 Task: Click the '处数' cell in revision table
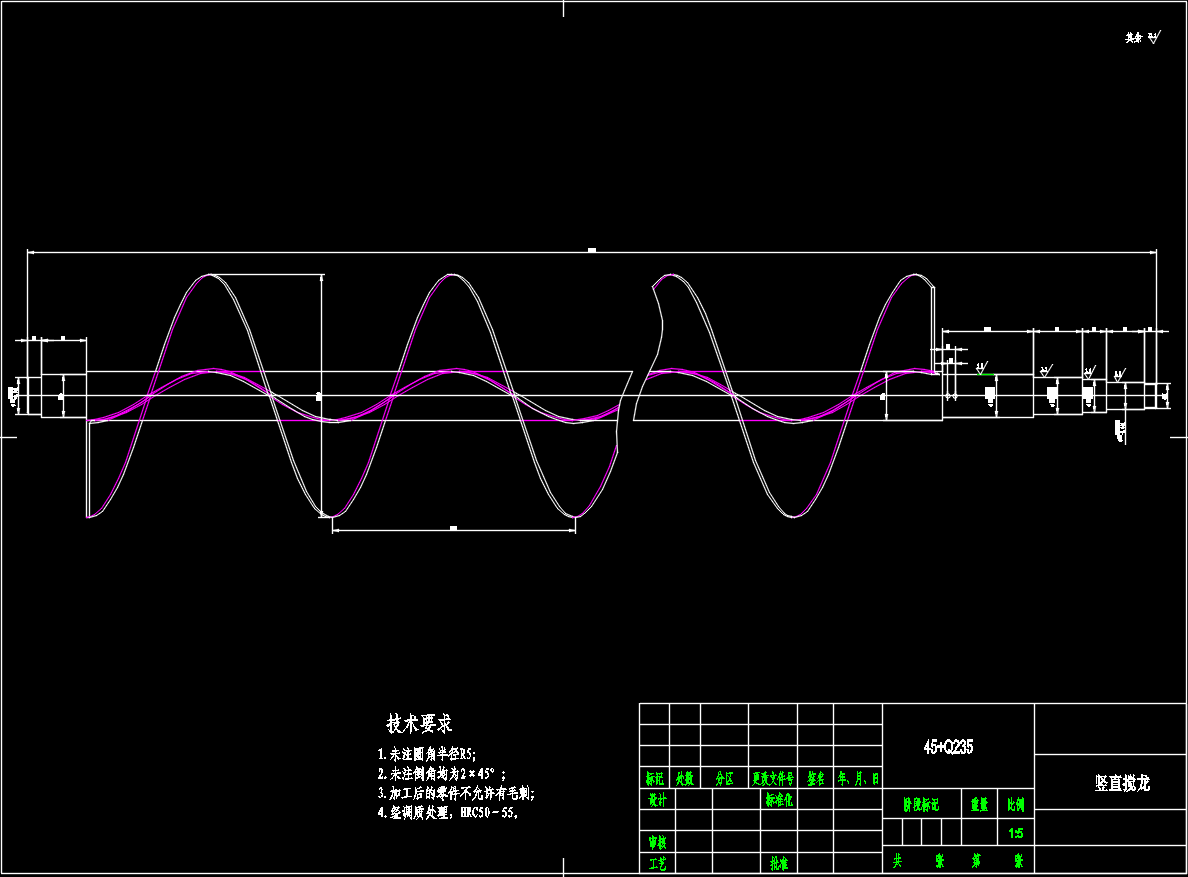pyautogui.click(x=685, y=779)
